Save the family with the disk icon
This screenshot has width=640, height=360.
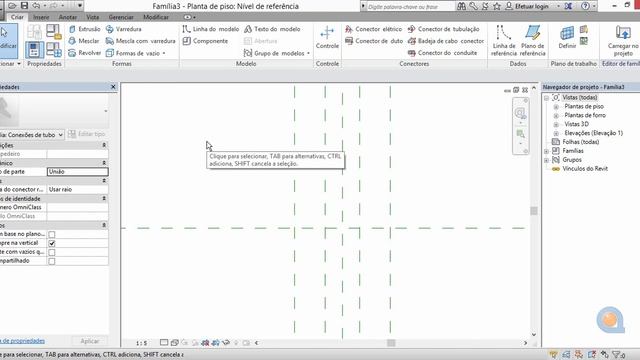point(24,6)
